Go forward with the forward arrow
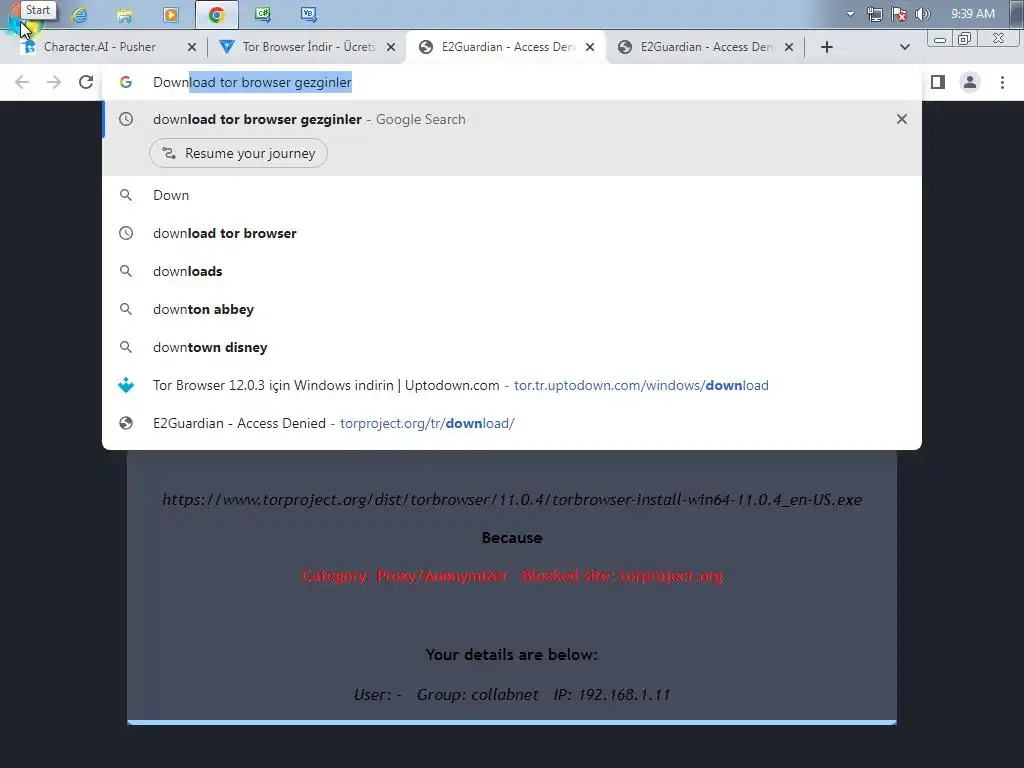Image resolution: width=1024 pixels, height=768 pixels. point(54,82)
